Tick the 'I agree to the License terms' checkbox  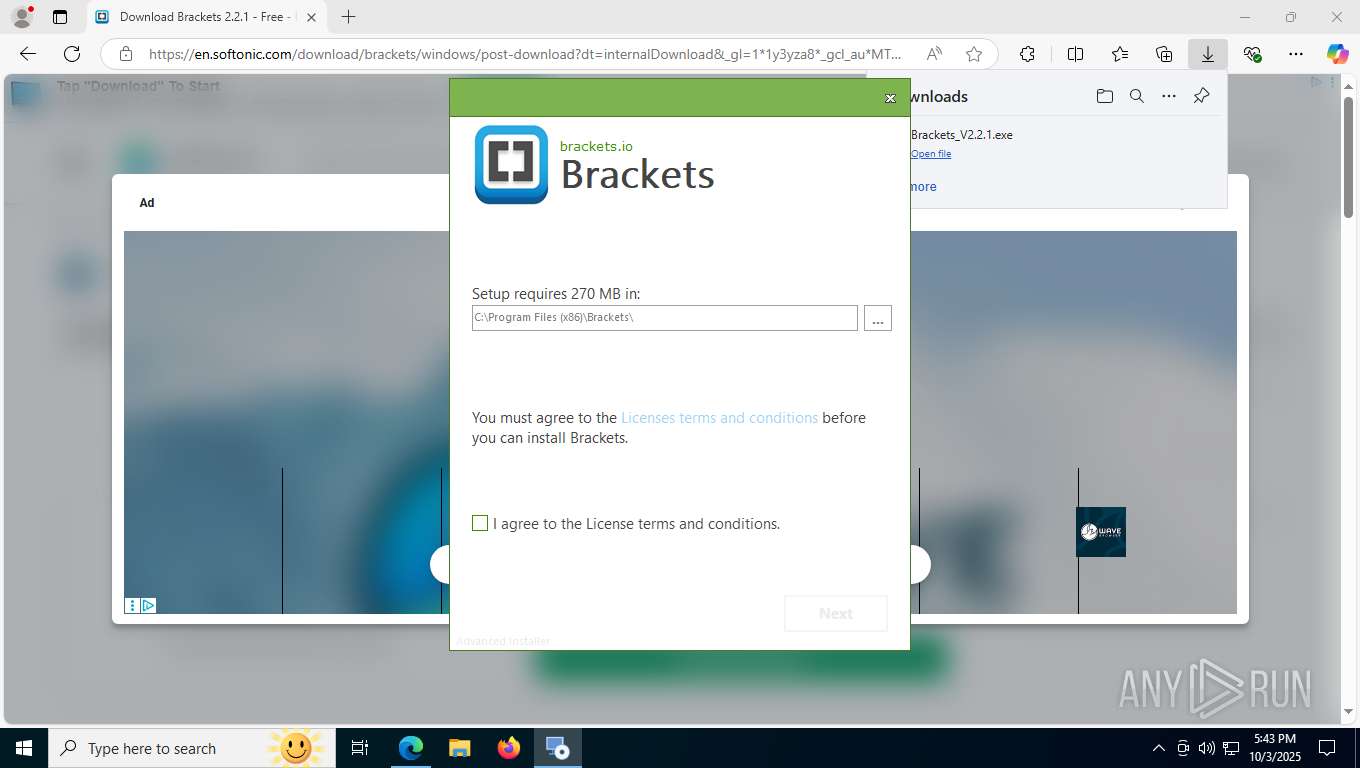(x=480, y=523)
